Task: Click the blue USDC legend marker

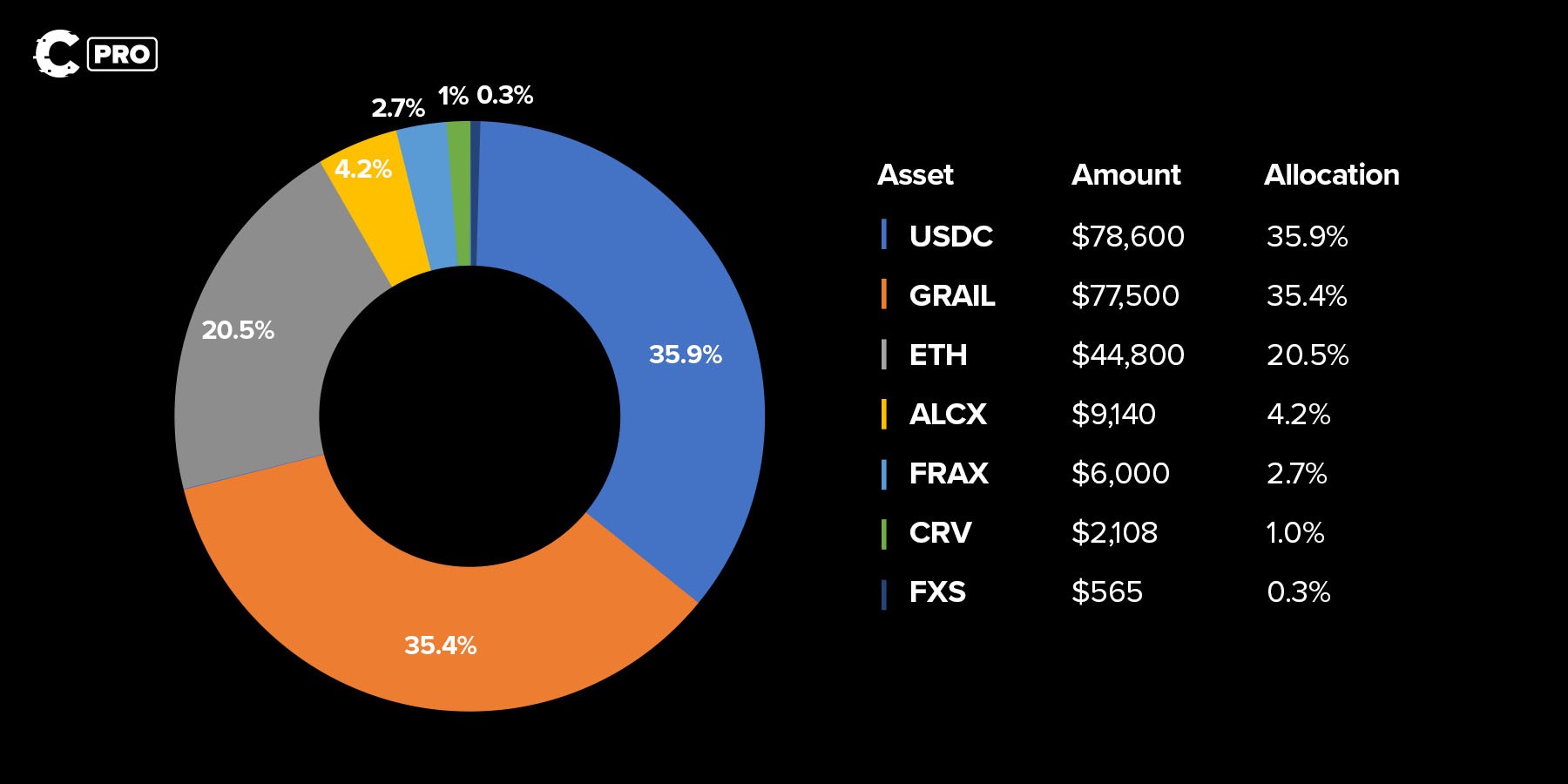Action: (x=884, y=235)
